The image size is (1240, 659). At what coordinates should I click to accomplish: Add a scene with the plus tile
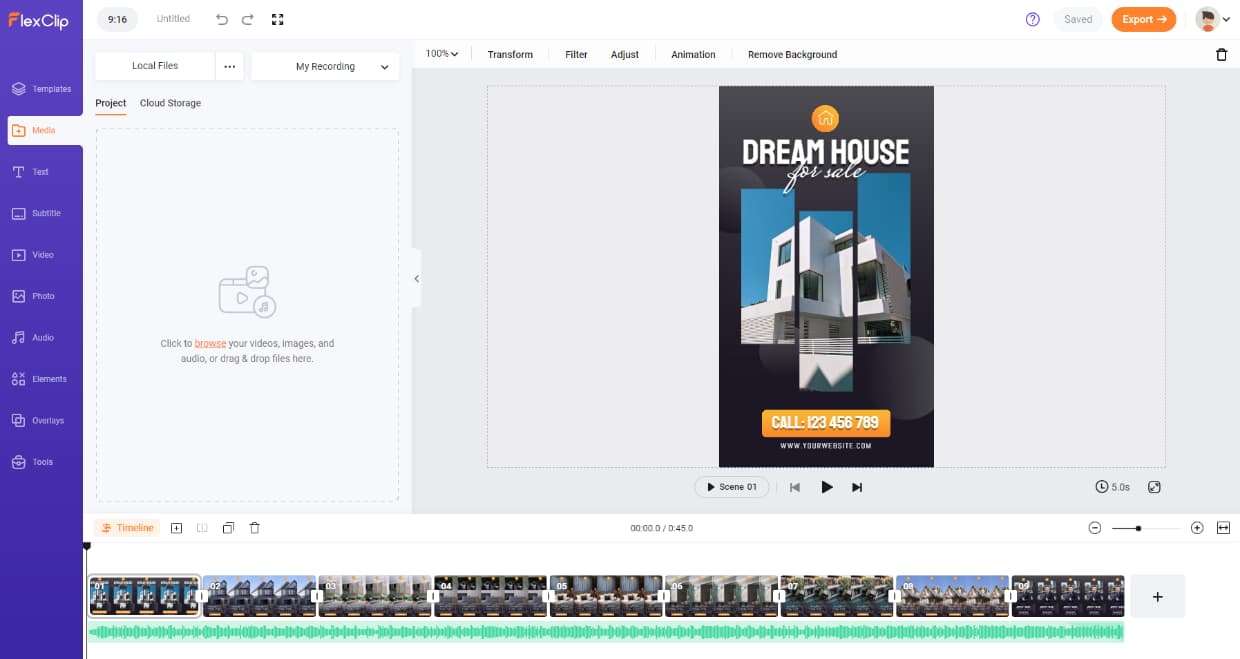coord(1158,596)
